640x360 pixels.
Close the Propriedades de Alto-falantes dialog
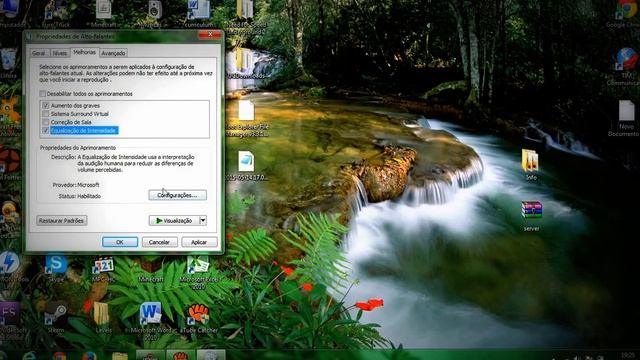click(210, 35)
